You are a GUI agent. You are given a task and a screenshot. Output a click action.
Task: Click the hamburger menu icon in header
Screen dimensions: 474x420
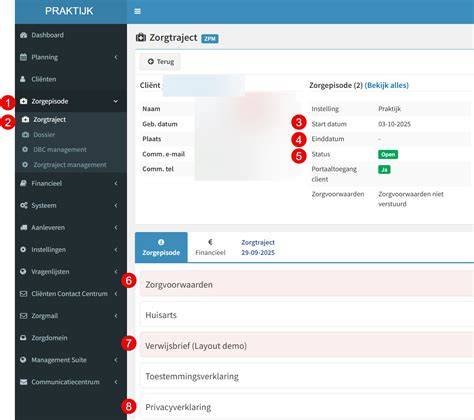pyautogui.click(x=137, y=11)
